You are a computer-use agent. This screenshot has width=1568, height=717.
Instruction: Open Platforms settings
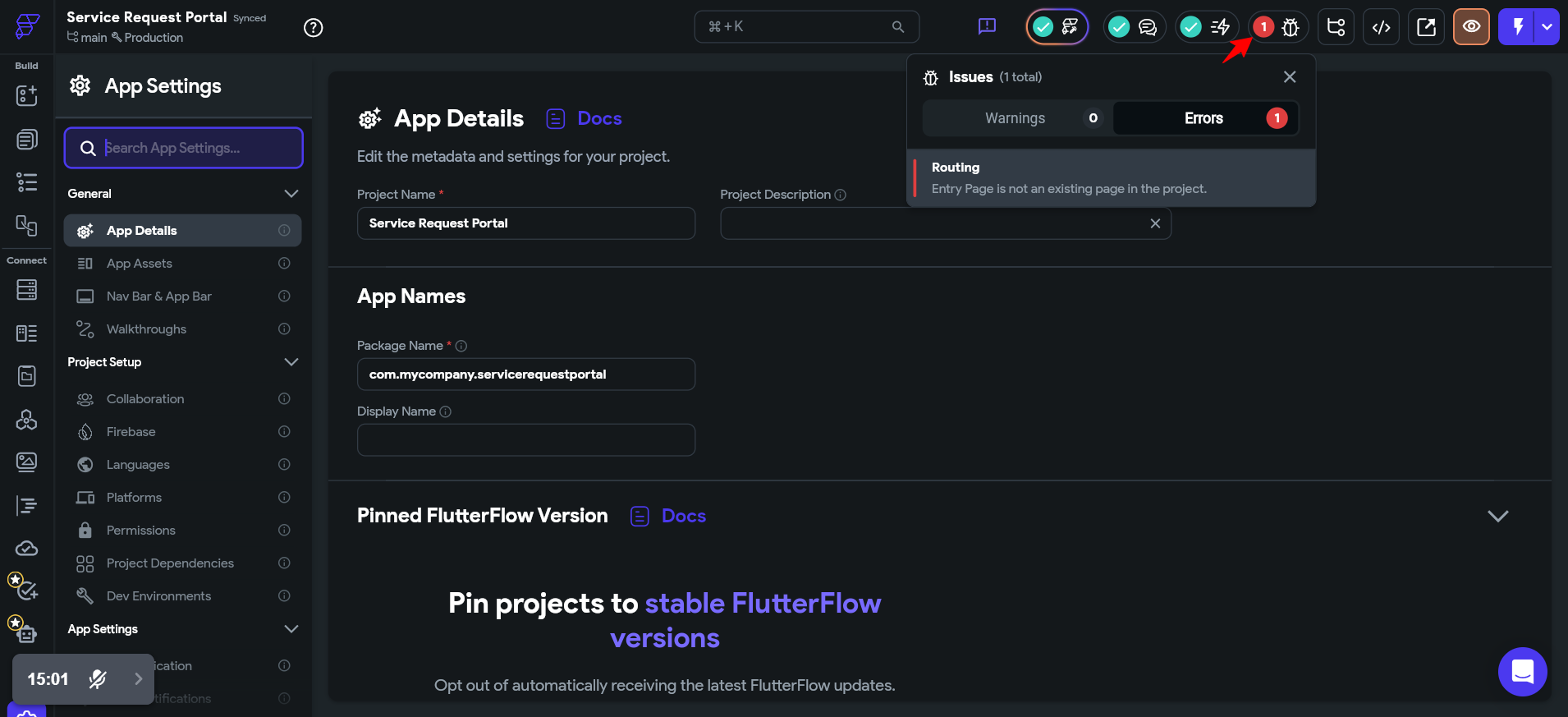click(182, 498)
